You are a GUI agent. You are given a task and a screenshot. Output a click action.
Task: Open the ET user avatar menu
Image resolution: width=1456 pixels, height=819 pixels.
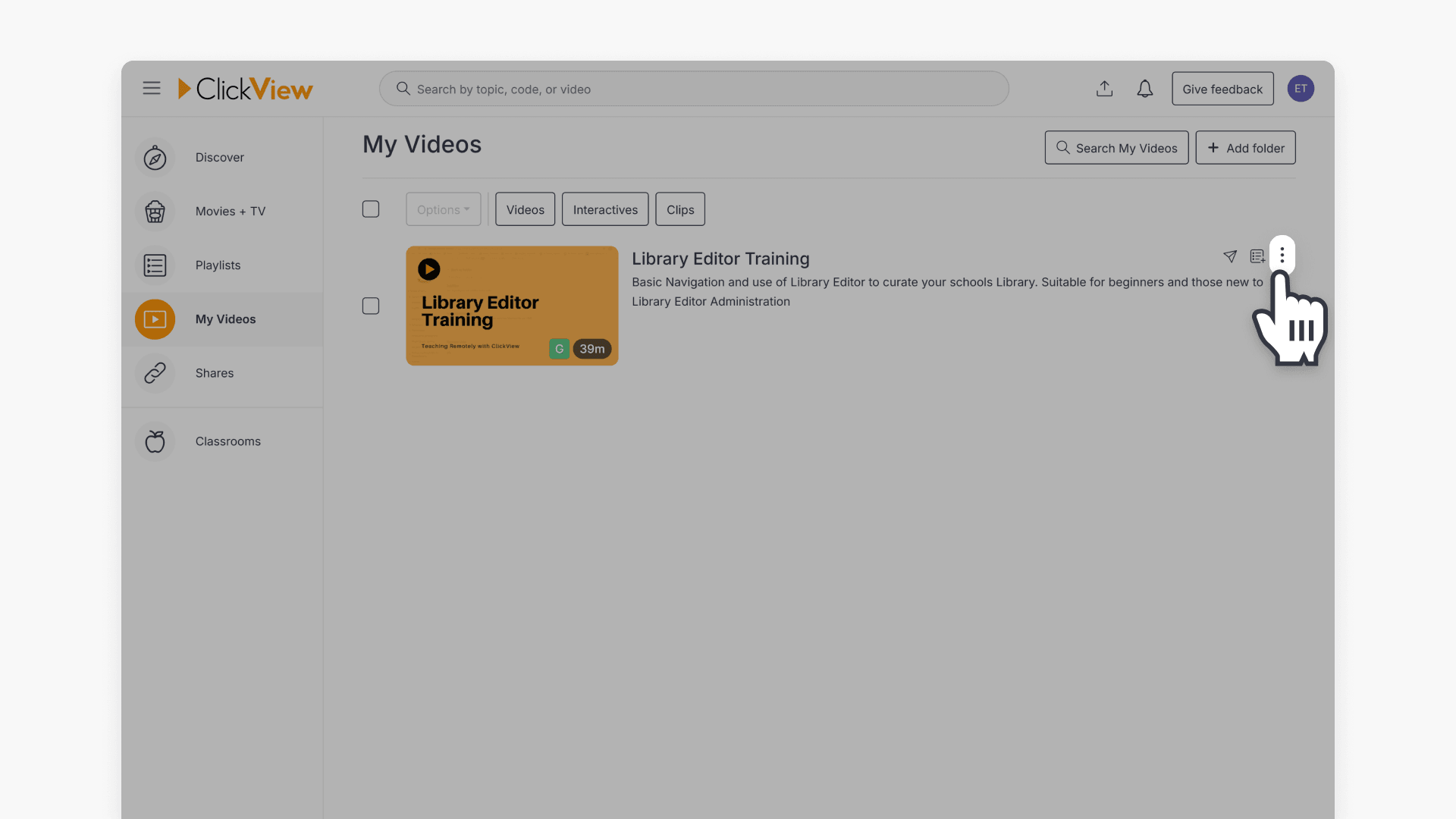[x=1301, y=89]
